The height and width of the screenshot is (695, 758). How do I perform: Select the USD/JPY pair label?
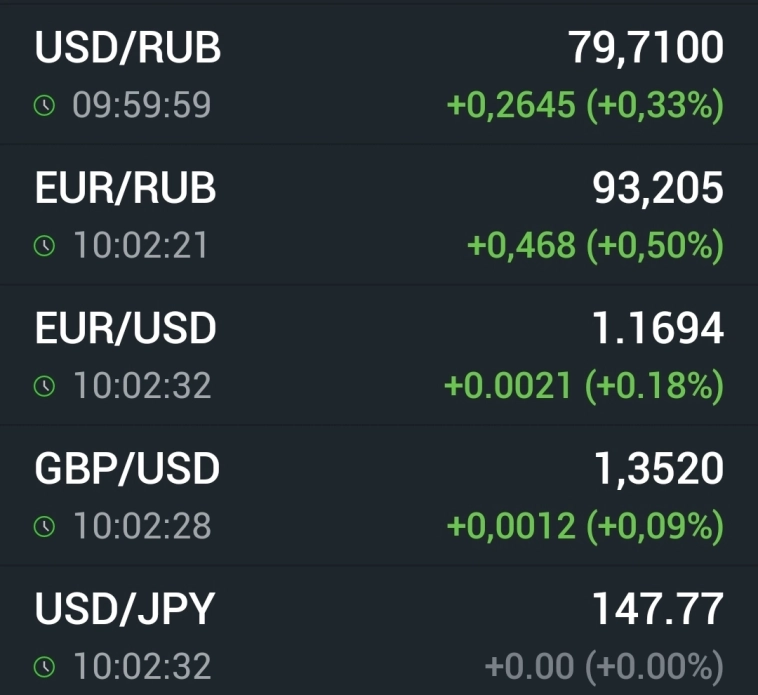click(125, 608)
